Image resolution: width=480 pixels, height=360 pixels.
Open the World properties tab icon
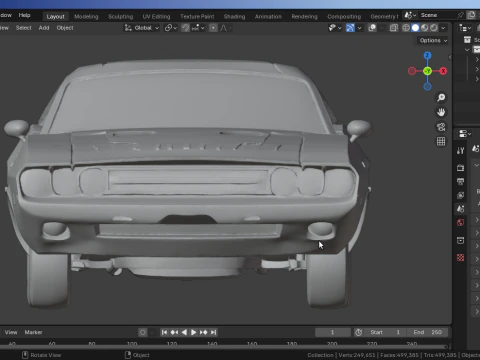tap(461, 223)
